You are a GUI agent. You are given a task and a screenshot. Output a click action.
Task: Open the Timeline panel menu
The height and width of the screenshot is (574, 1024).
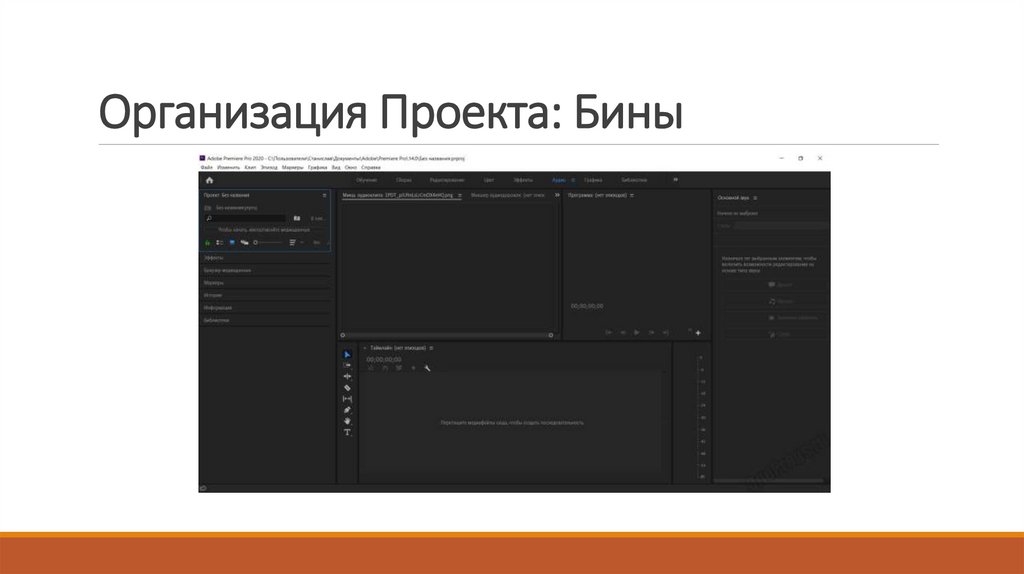431,348
